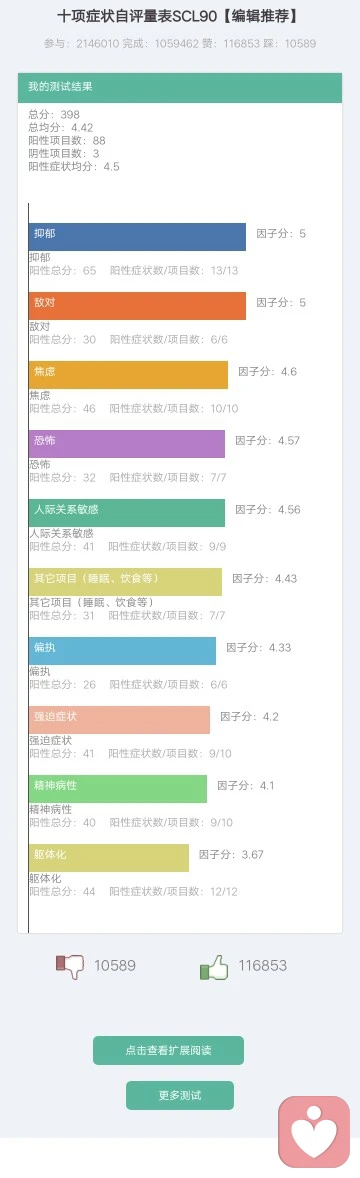
Task: Select the salmon 强迫症状 bar
Action: 119,720
